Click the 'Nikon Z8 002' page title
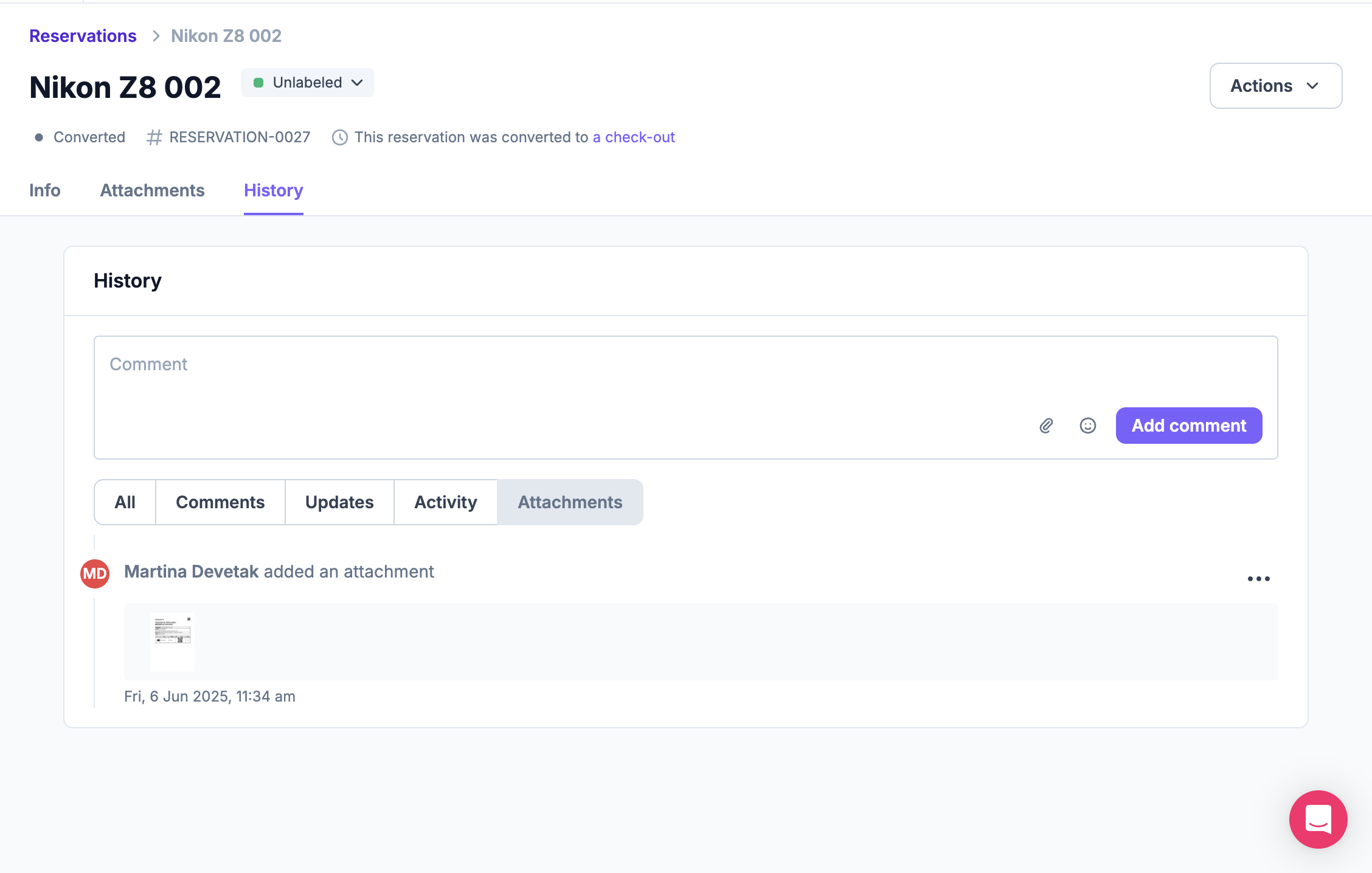1372x873 pixels. 125,87
